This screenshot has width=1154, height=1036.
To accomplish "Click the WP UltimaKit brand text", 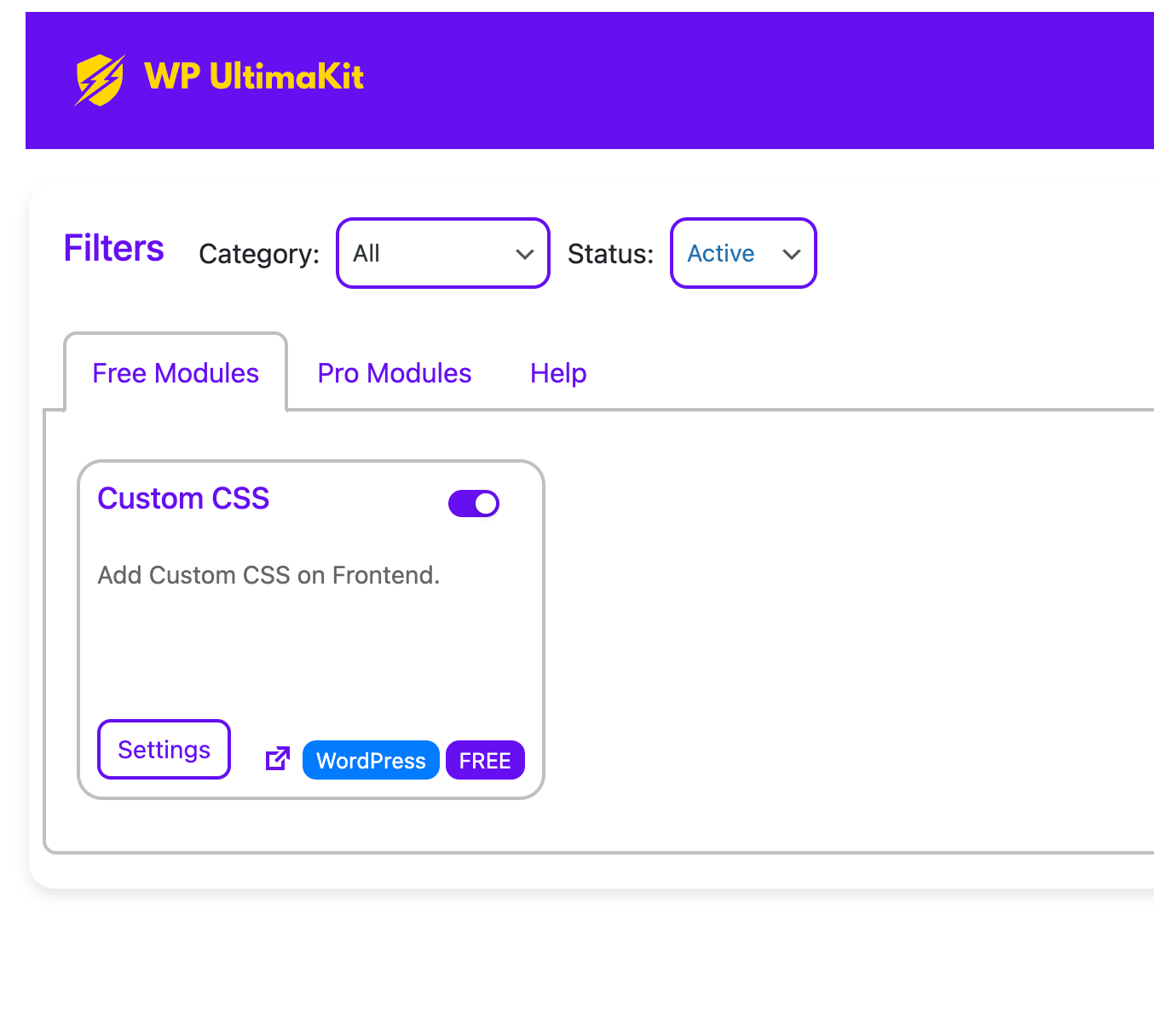I will (x=254, y=77).
